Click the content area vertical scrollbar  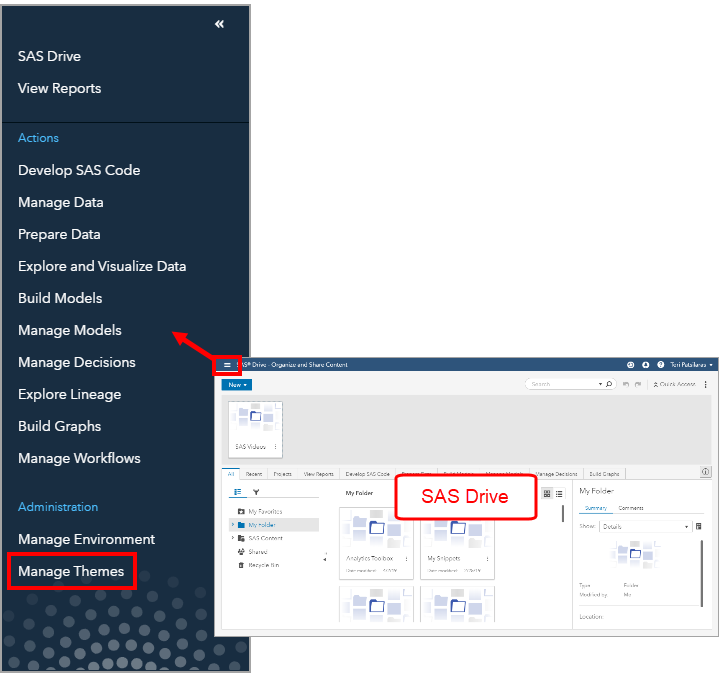coord(563,513)
